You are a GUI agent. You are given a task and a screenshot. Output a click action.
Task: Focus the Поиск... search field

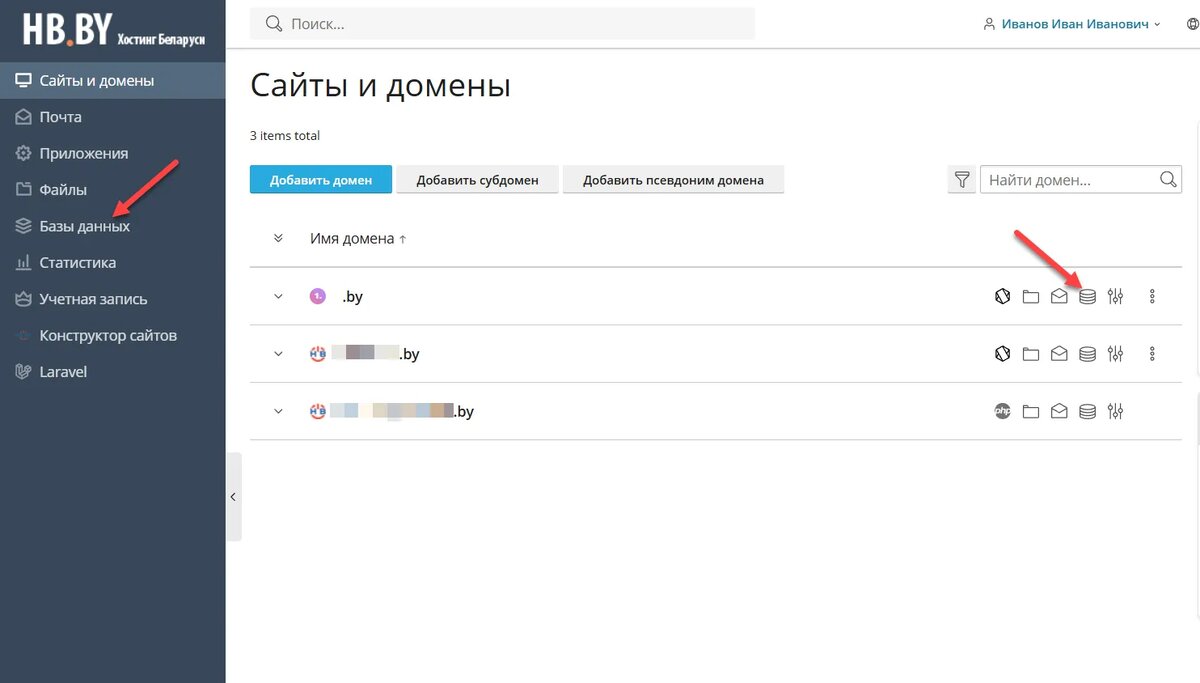click(x=502, y=23)
